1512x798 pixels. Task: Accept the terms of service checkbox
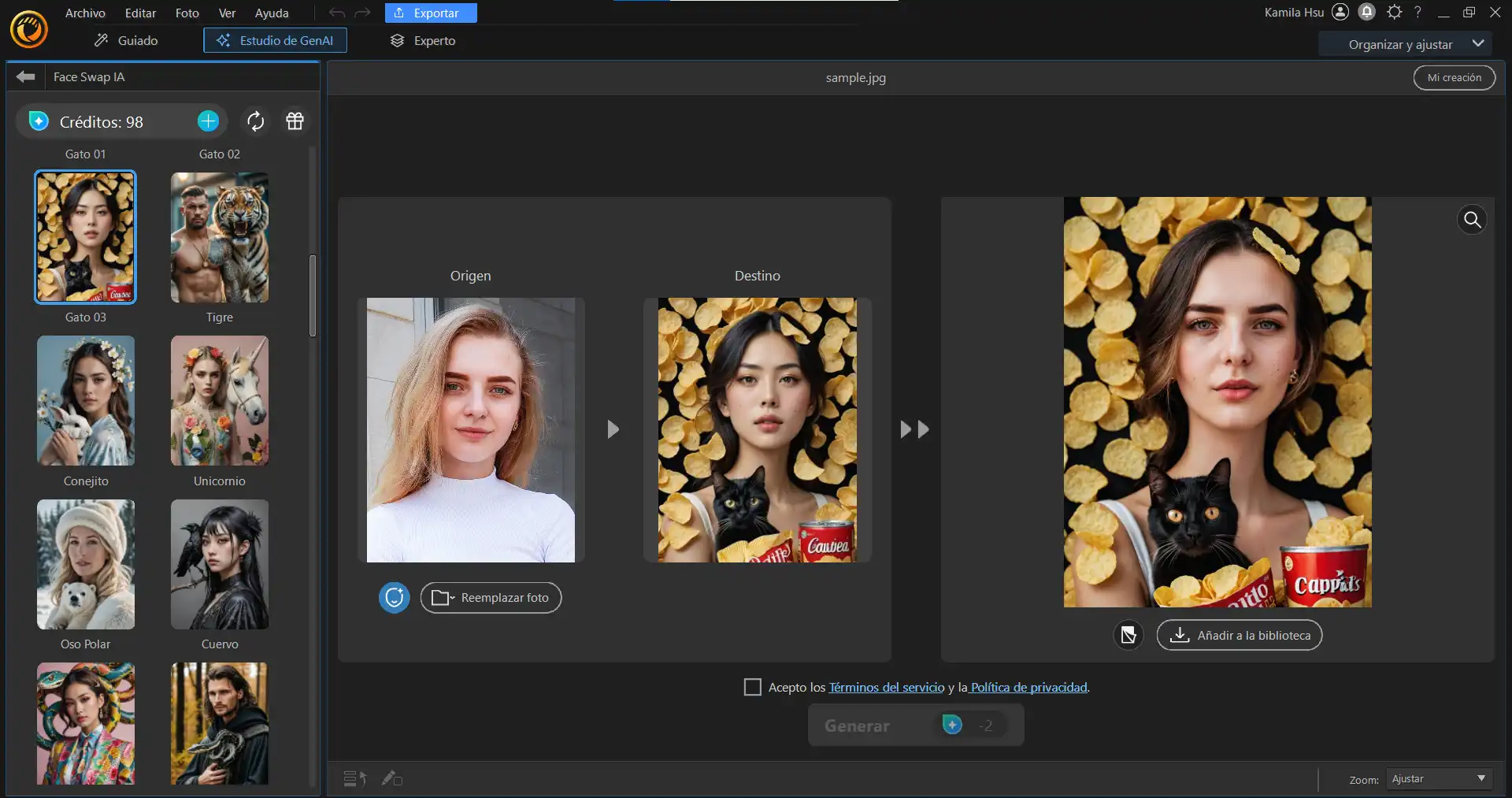click(753, 687)
